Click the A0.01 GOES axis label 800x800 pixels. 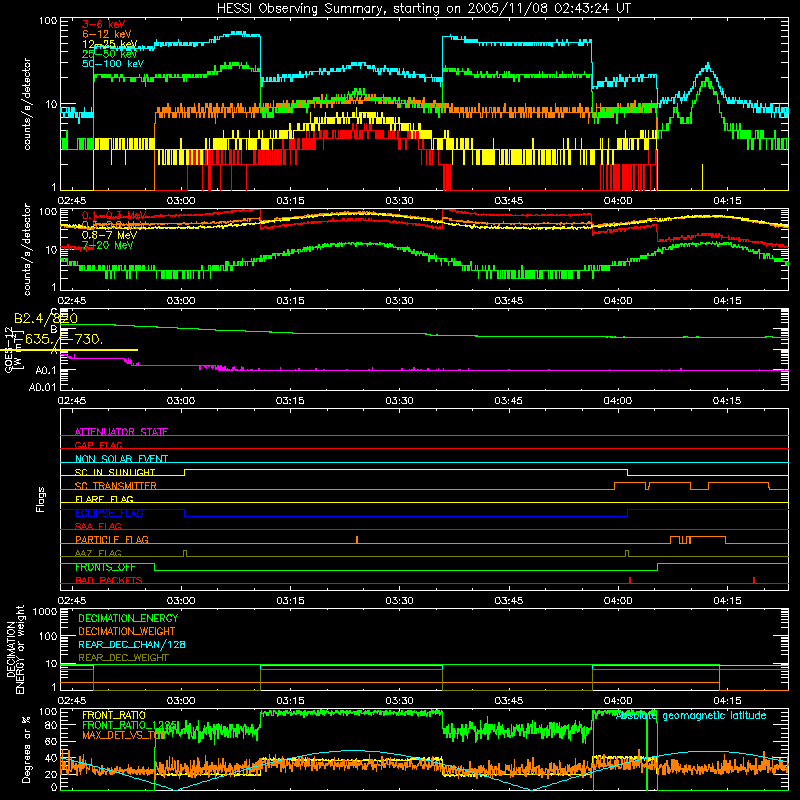[x=43, y=387]
